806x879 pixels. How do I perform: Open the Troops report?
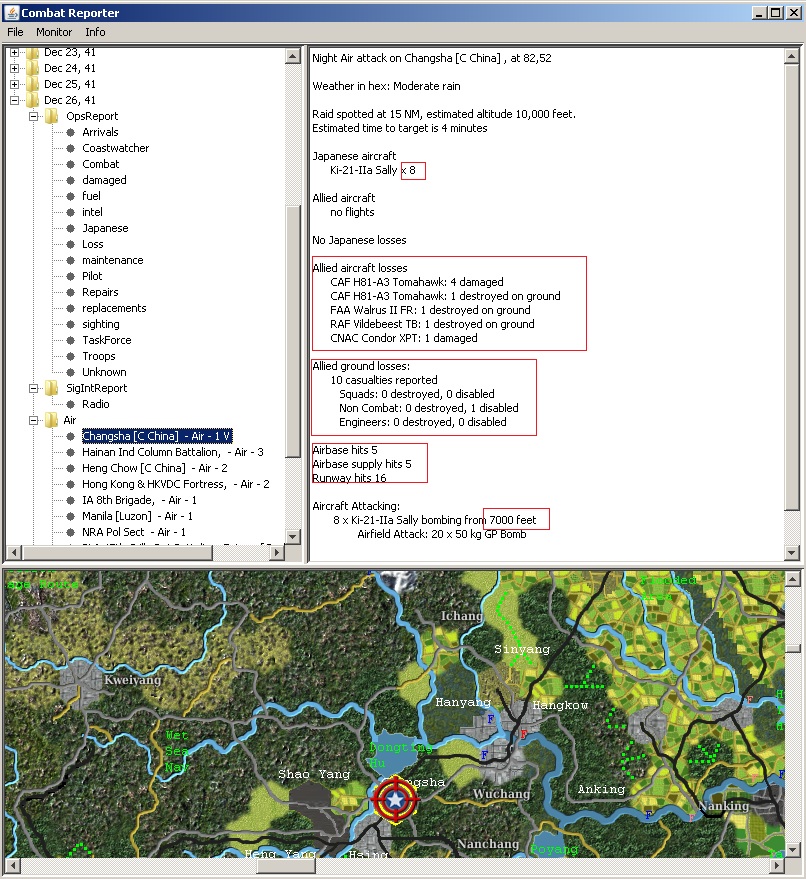[x=99, y=356]
